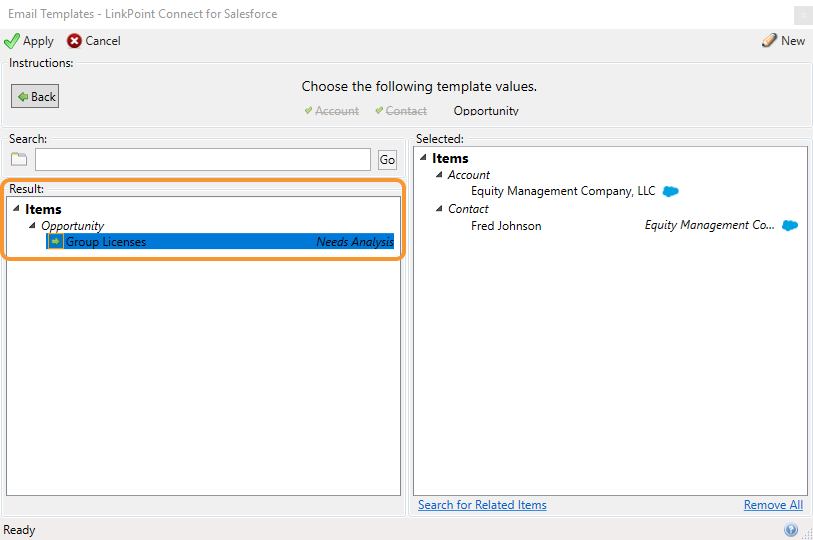This screenshot has height=540, width=813.
Task: Collapse the Items node in Result tree
Action: tap(16, 209)
